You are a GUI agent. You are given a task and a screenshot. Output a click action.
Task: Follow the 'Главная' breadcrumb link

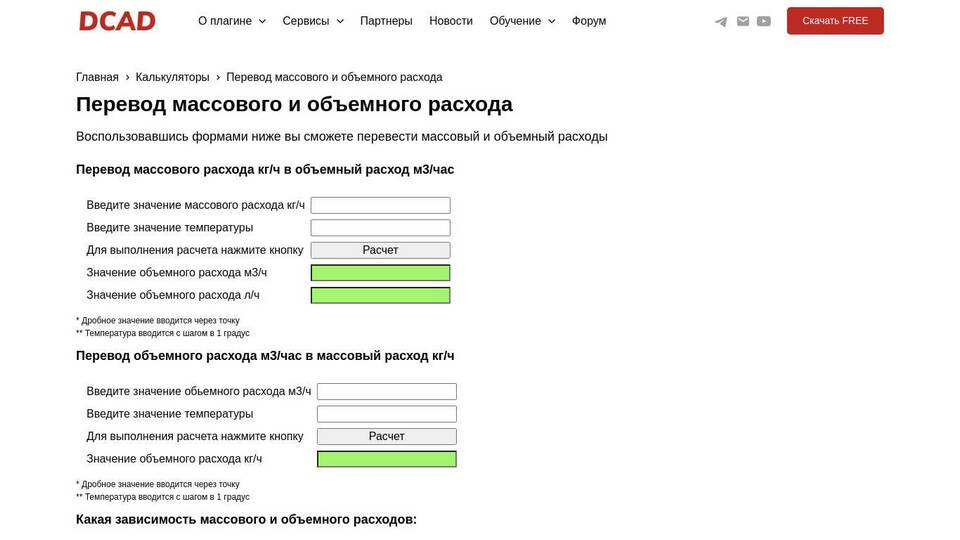click(x=97, y=77)
